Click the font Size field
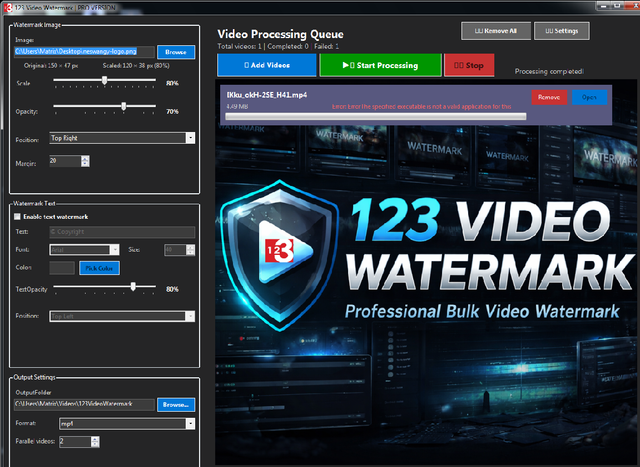 pos(175,250)
